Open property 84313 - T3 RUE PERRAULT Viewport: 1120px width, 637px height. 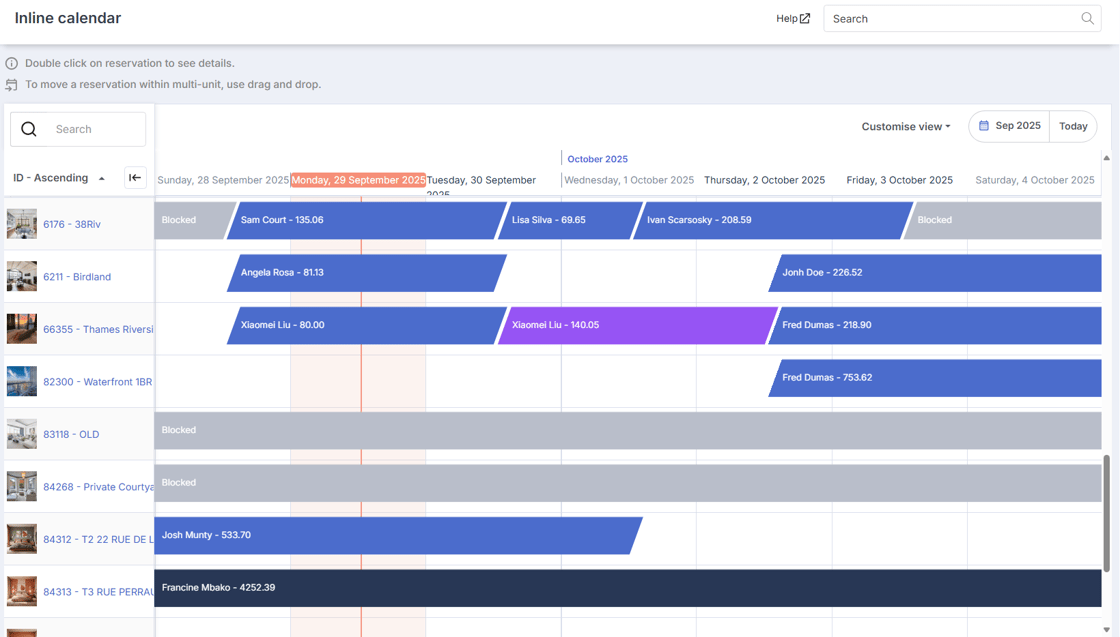click(98, 592)
